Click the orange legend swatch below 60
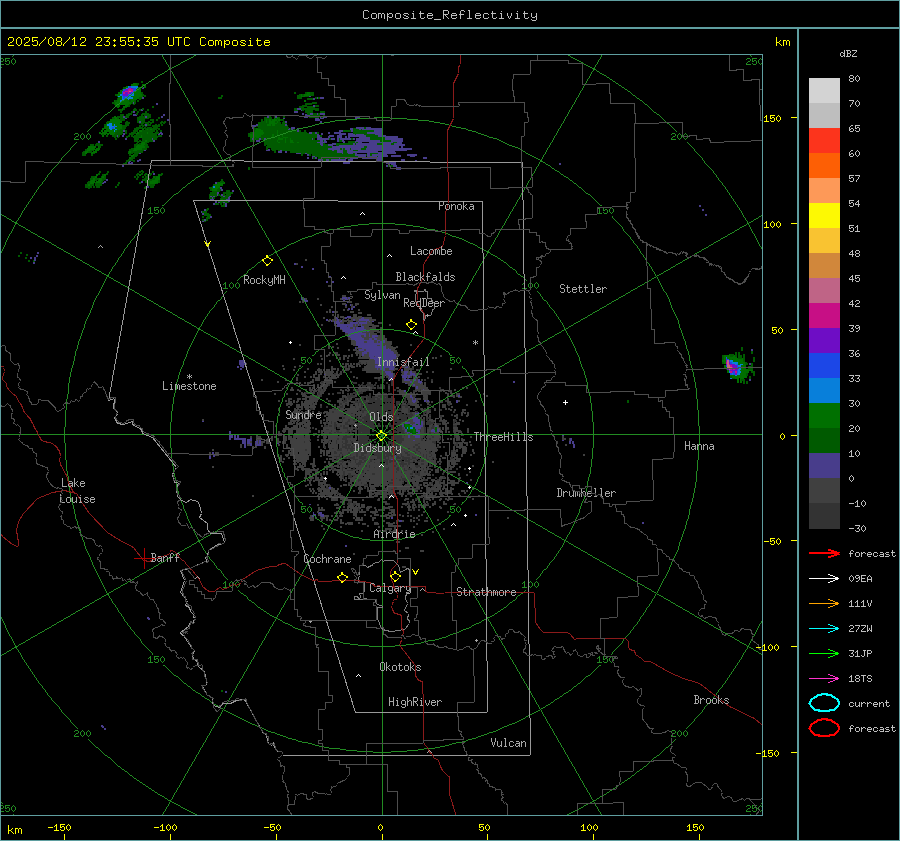Screen dimensions: 900x841 pos(824,165)
